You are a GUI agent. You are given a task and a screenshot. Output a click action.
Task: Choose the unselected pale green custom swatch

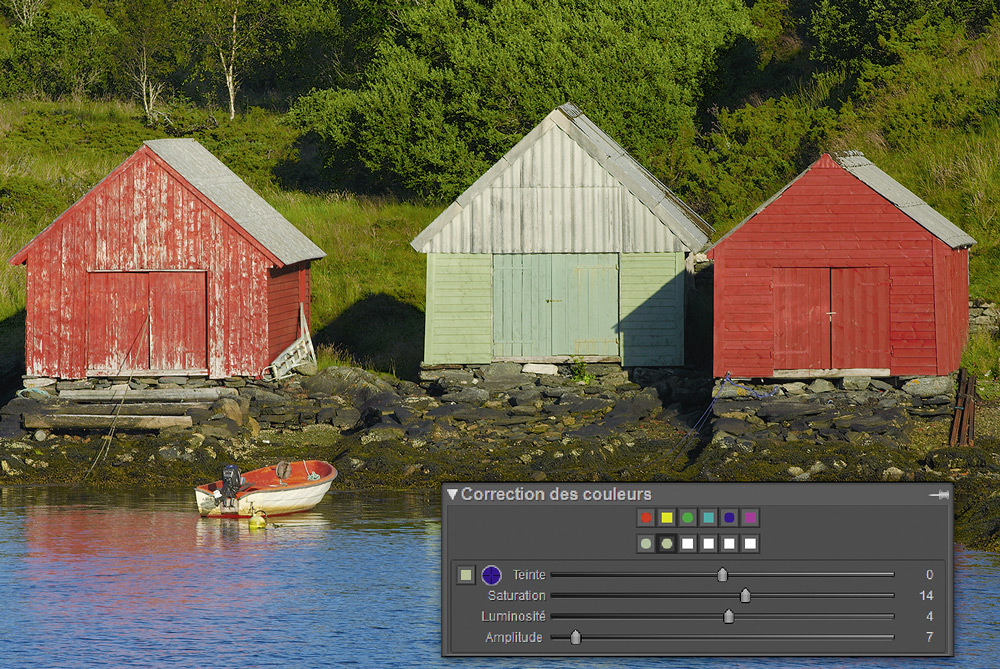pos(646,544)
